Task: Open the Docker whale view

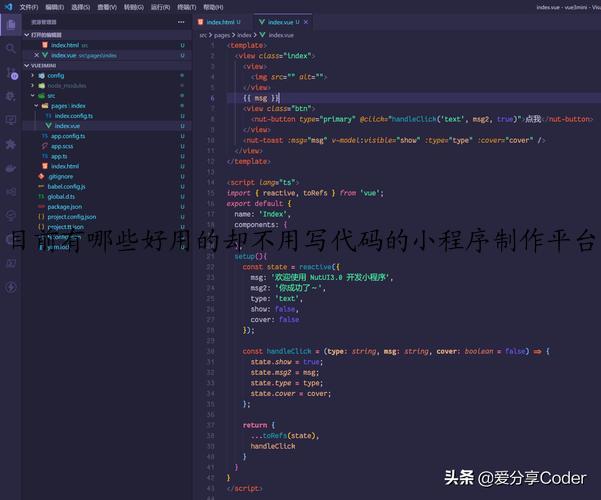Action: (11, 168)
